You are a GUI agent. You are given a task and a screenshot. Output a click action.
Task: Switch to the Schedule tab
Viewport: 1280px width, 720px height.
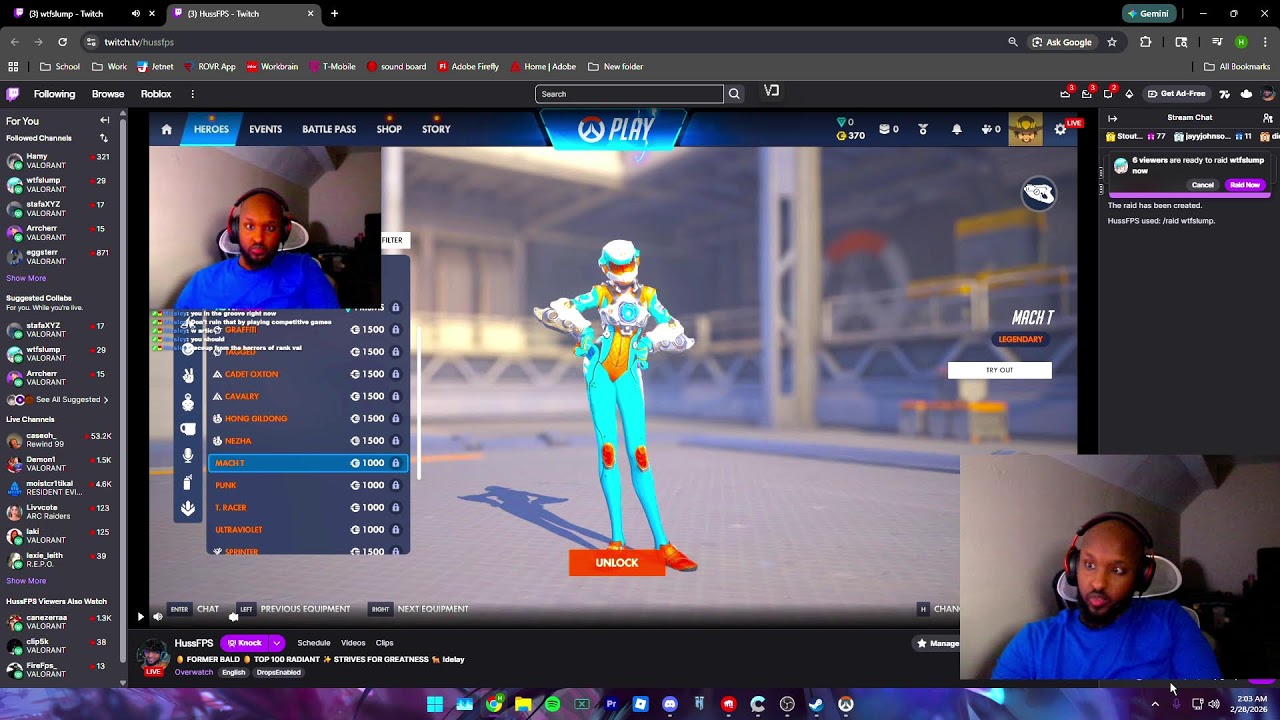[x=314, y=643]
